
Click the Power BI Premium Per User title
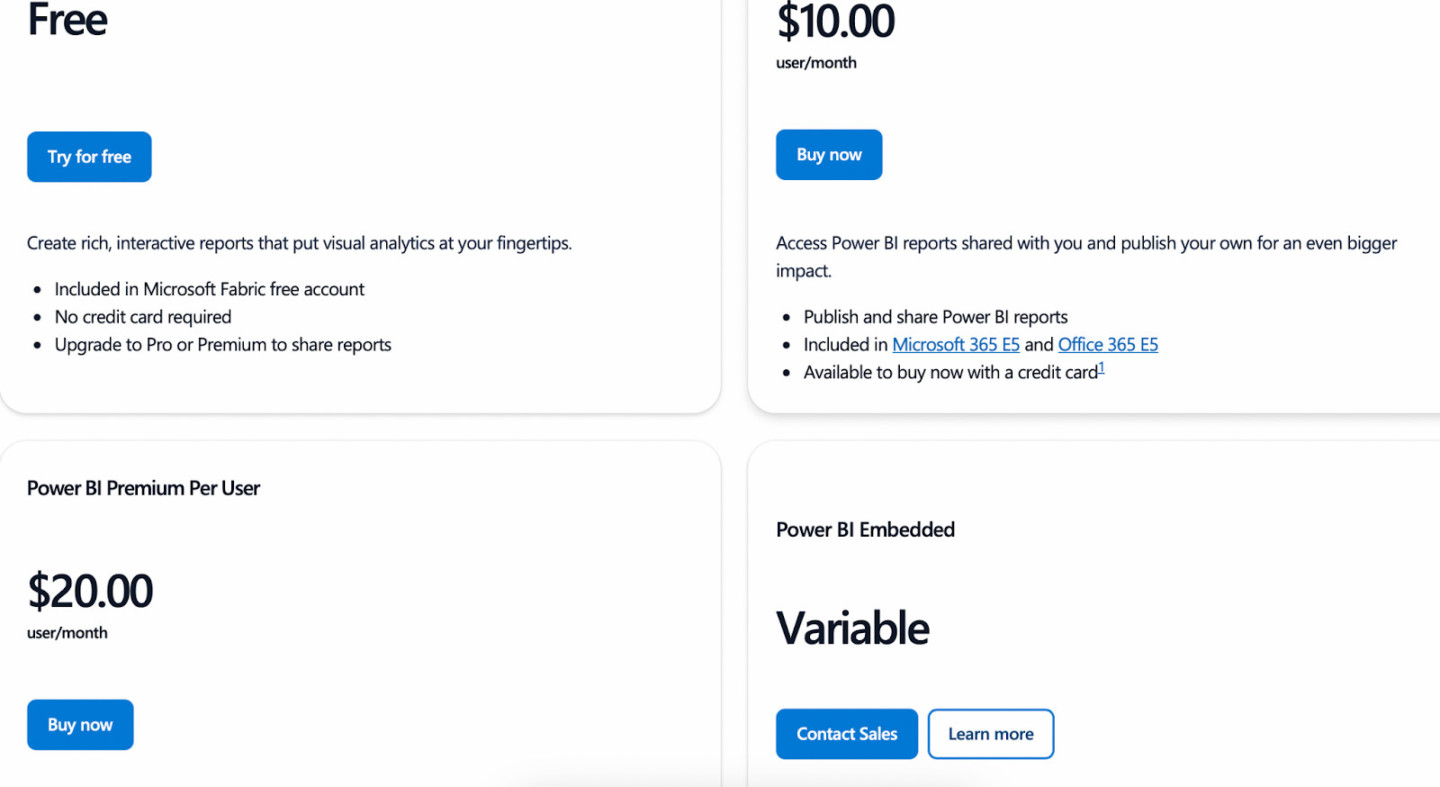tap(143, 488)
